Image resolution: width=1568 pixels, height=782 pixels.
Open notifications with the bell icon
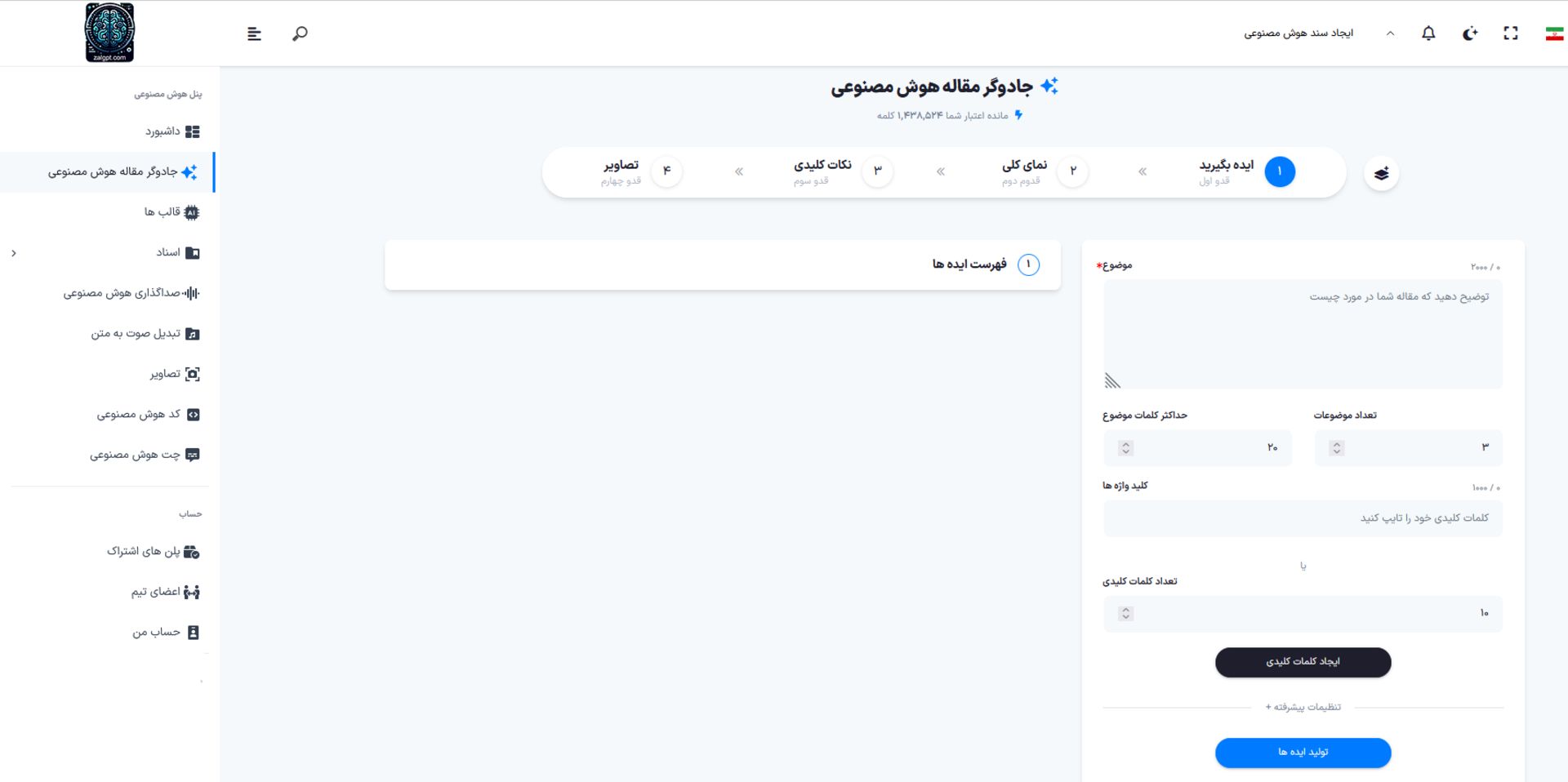(x=1428, y=33)
